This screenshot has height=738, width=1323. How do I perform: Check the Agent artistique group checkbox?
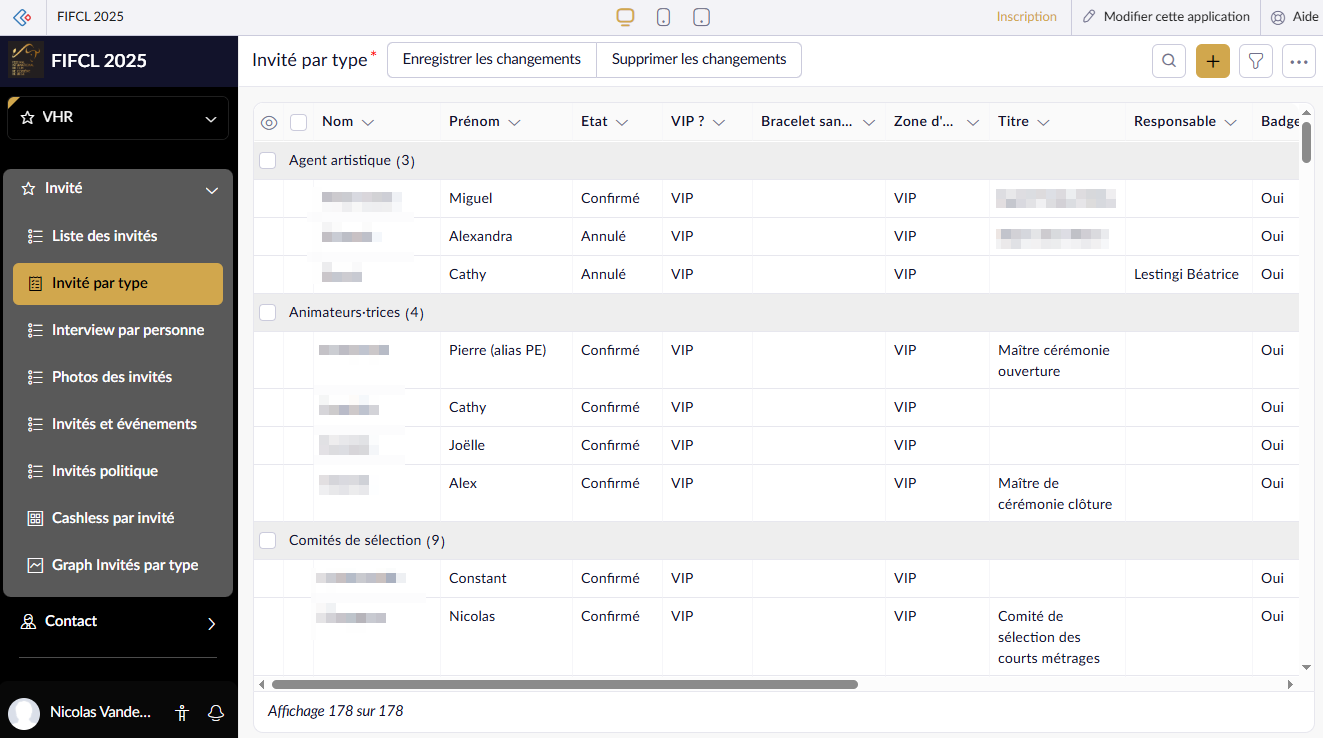coord(268,161)
